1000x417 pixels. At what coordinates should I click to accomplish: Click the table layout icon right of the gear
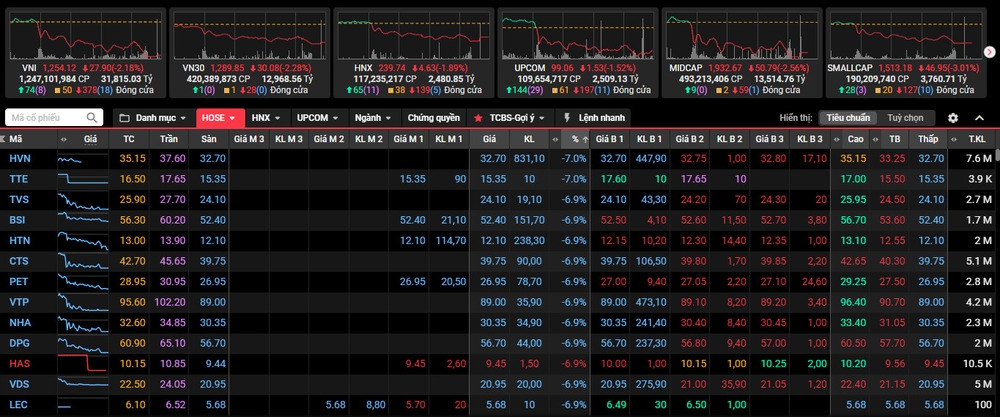click(x=977, y=118)
